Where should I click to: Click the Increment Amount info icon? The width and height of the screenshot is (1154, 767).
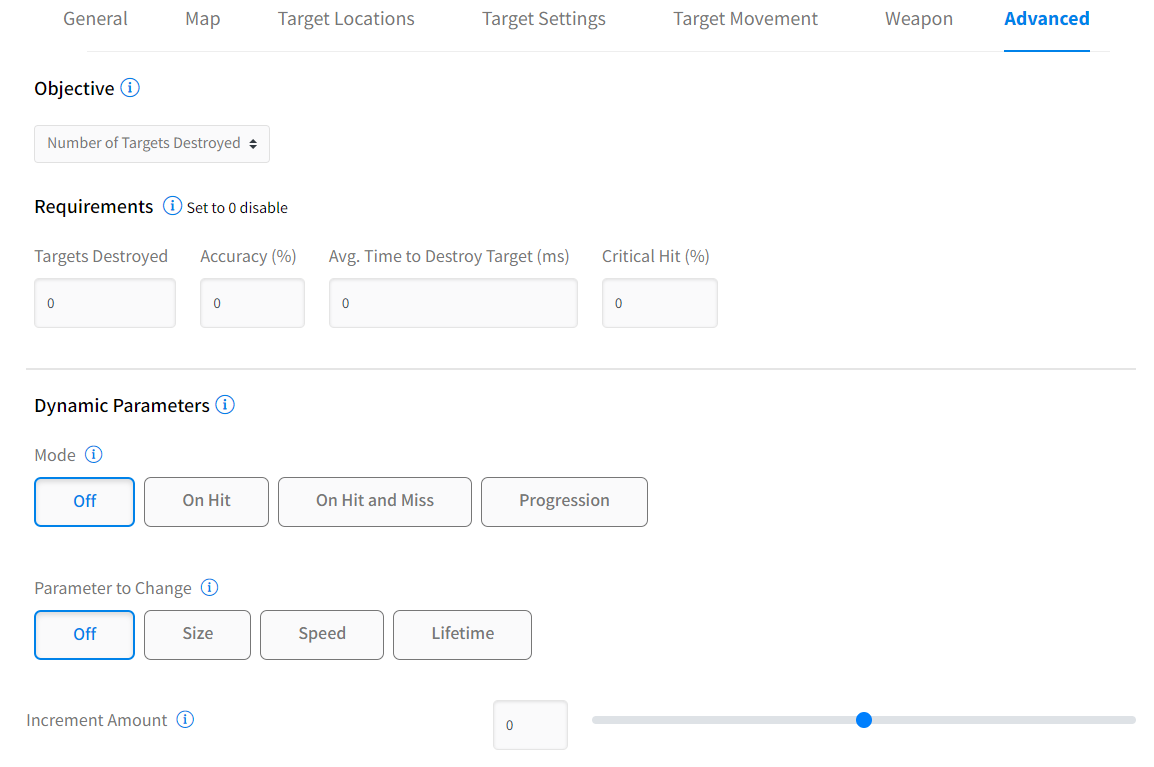point(185,720)
